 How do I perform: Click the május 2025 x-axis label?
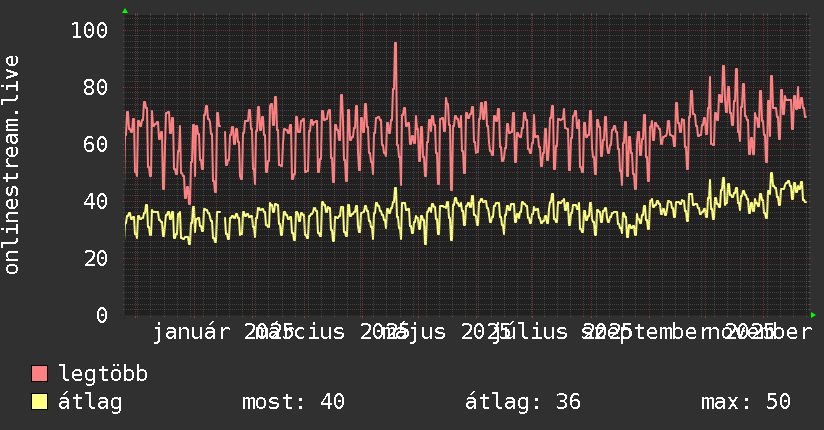(x=445, y=332)
